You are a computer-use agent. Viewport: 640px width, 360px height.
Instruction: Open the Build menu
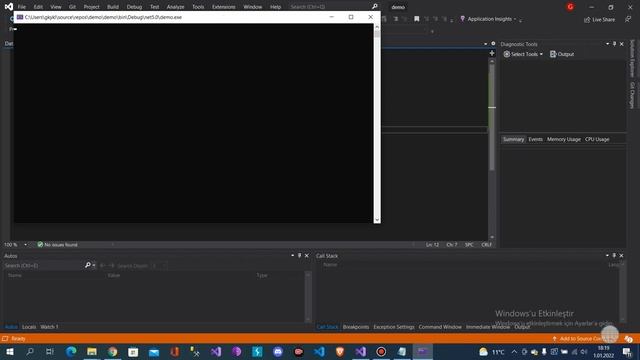[x=113, y=7]
